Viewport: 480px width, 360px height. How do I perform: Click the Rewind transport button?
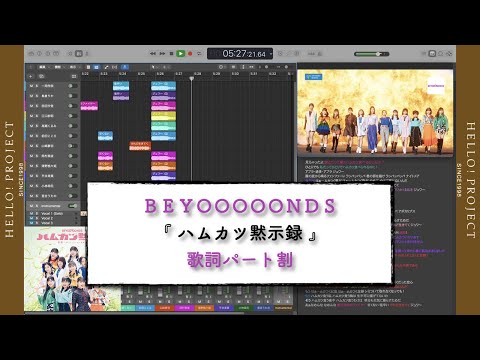pos(153,53)
